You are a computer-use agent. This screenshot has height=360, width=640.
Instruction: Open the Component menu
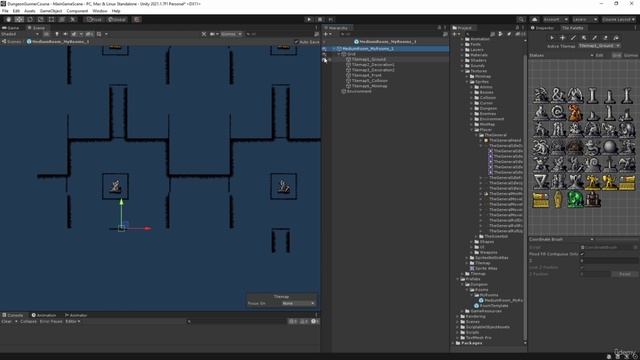pos(77,11)
